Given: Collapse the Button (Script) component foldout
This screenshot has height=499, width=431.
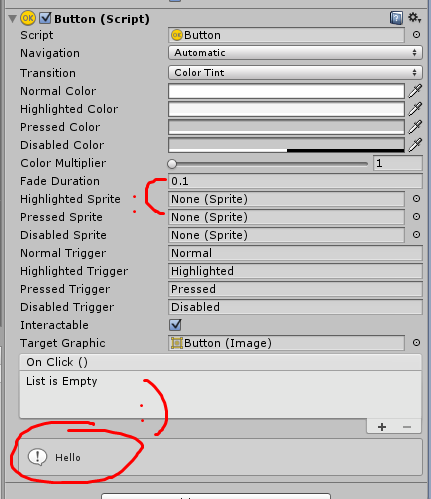Looking at the screenshot, I should [x=13, y=19].
